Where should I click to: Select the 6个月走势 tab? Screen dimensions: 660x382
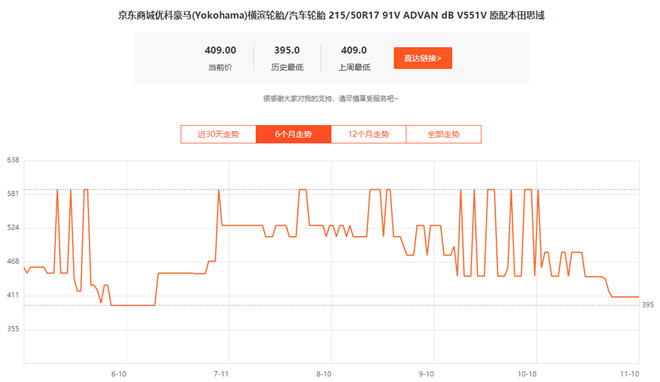coord(293,134)
